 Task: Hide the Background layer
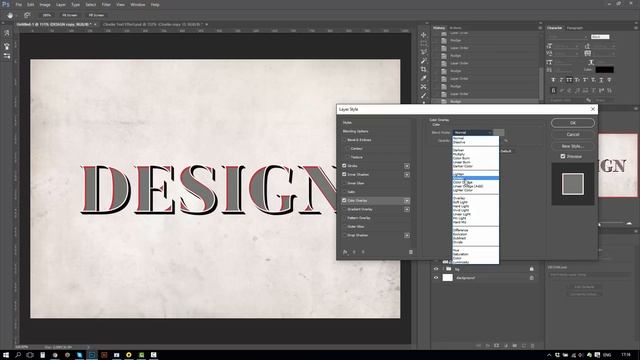pyautogui.click(x=436, y=278)
